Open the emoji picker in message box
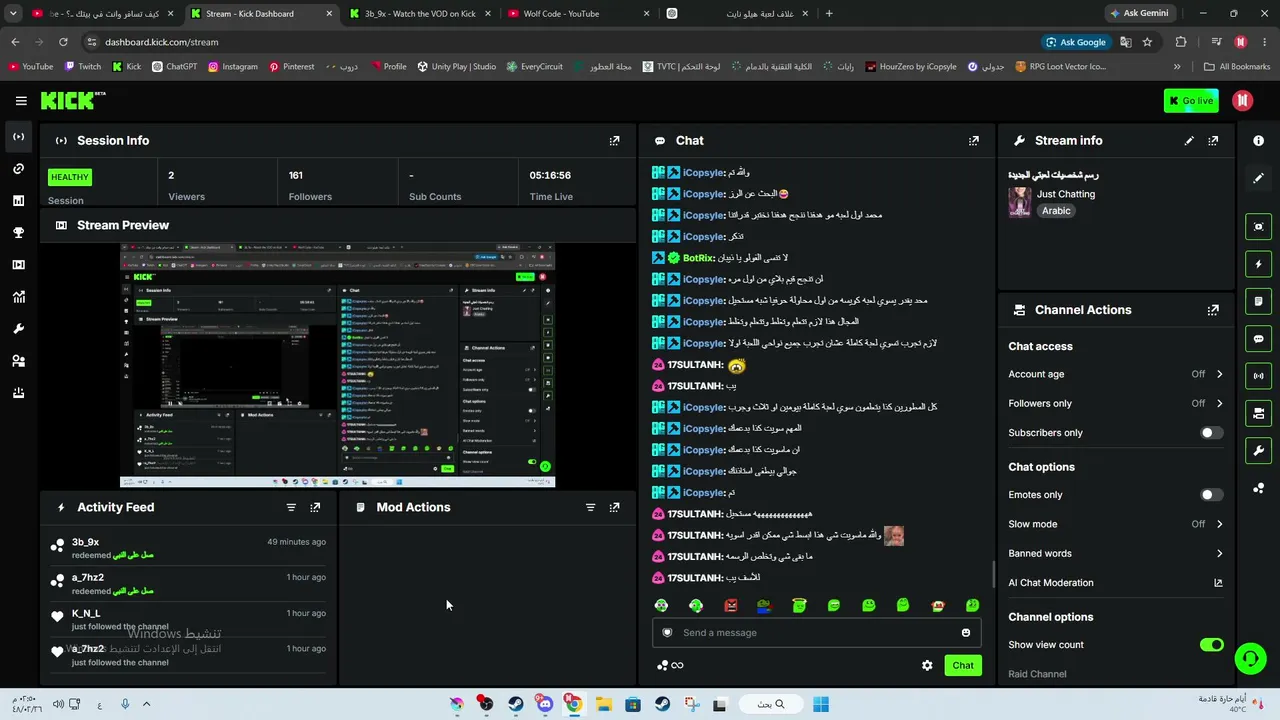Viewport: 1280px width, 720px height. (965, 633)
